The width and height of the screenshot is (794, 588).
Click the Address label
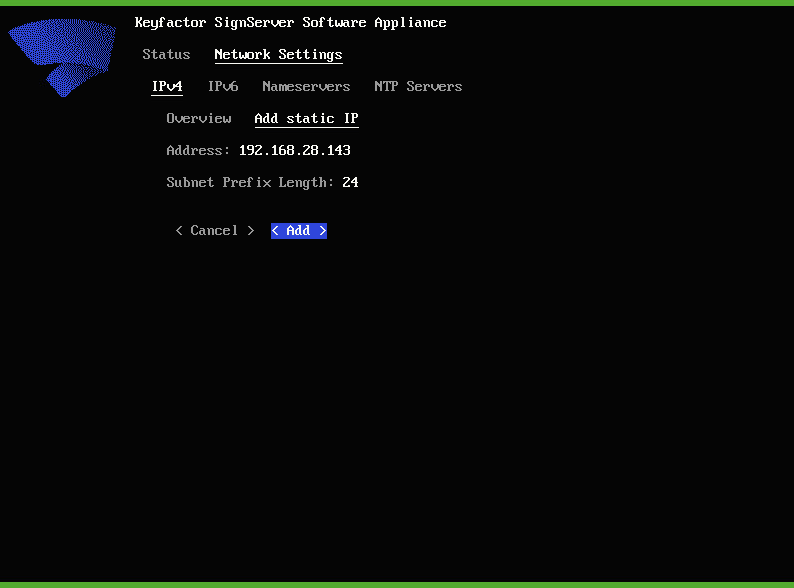(x=198, y=150)
